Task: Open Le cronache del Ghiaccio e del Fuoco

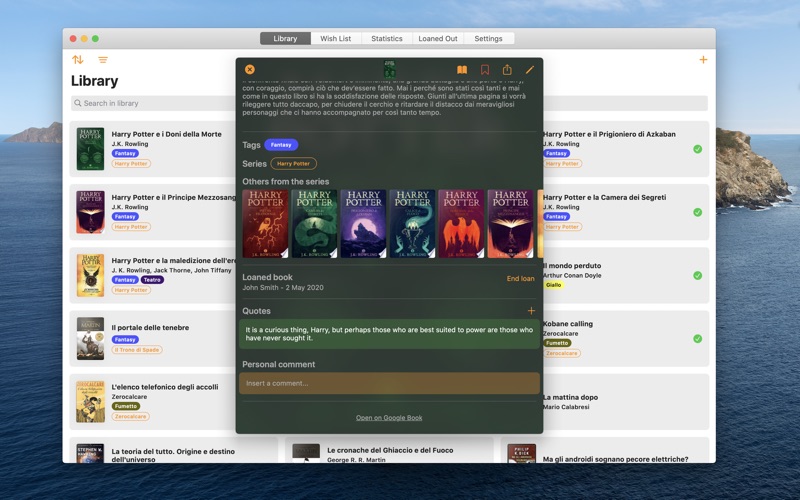Action: pos(390,450)
